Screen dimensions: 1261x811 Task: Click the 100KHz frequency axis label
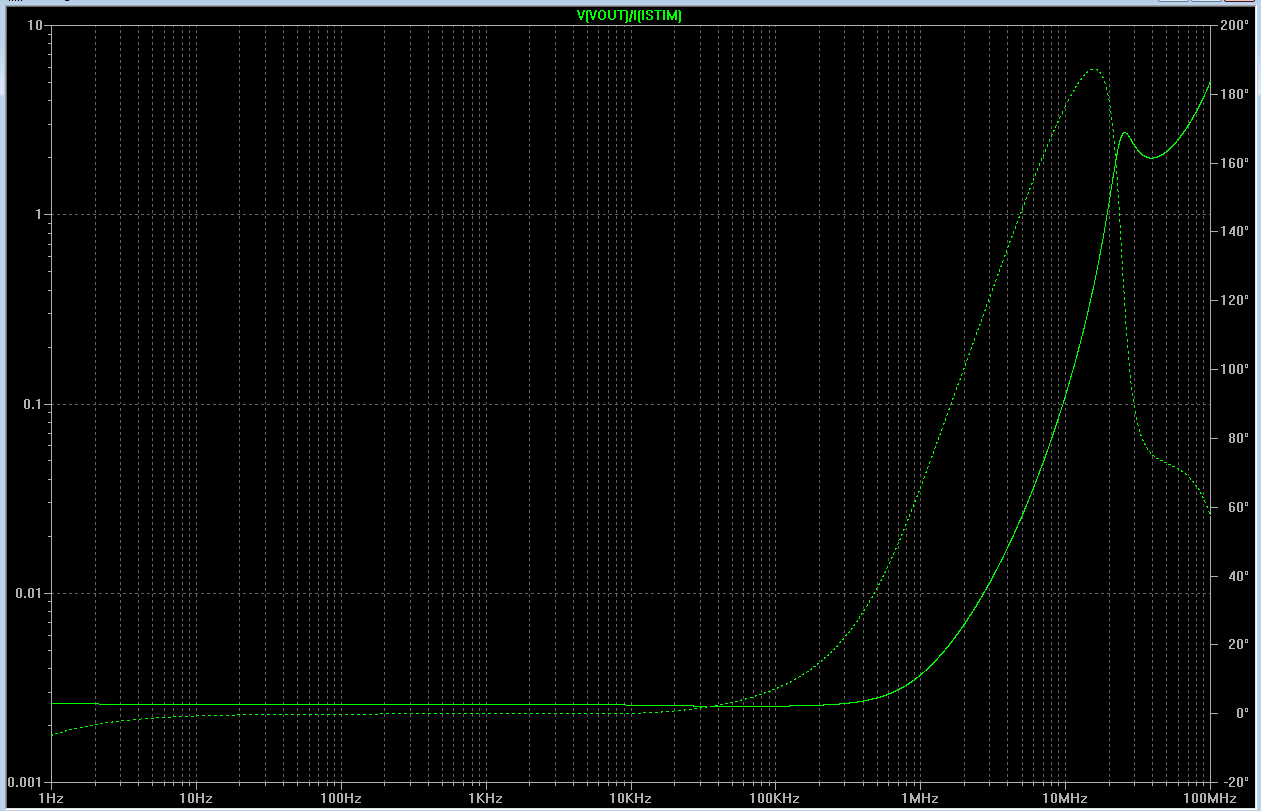point(775,799)
